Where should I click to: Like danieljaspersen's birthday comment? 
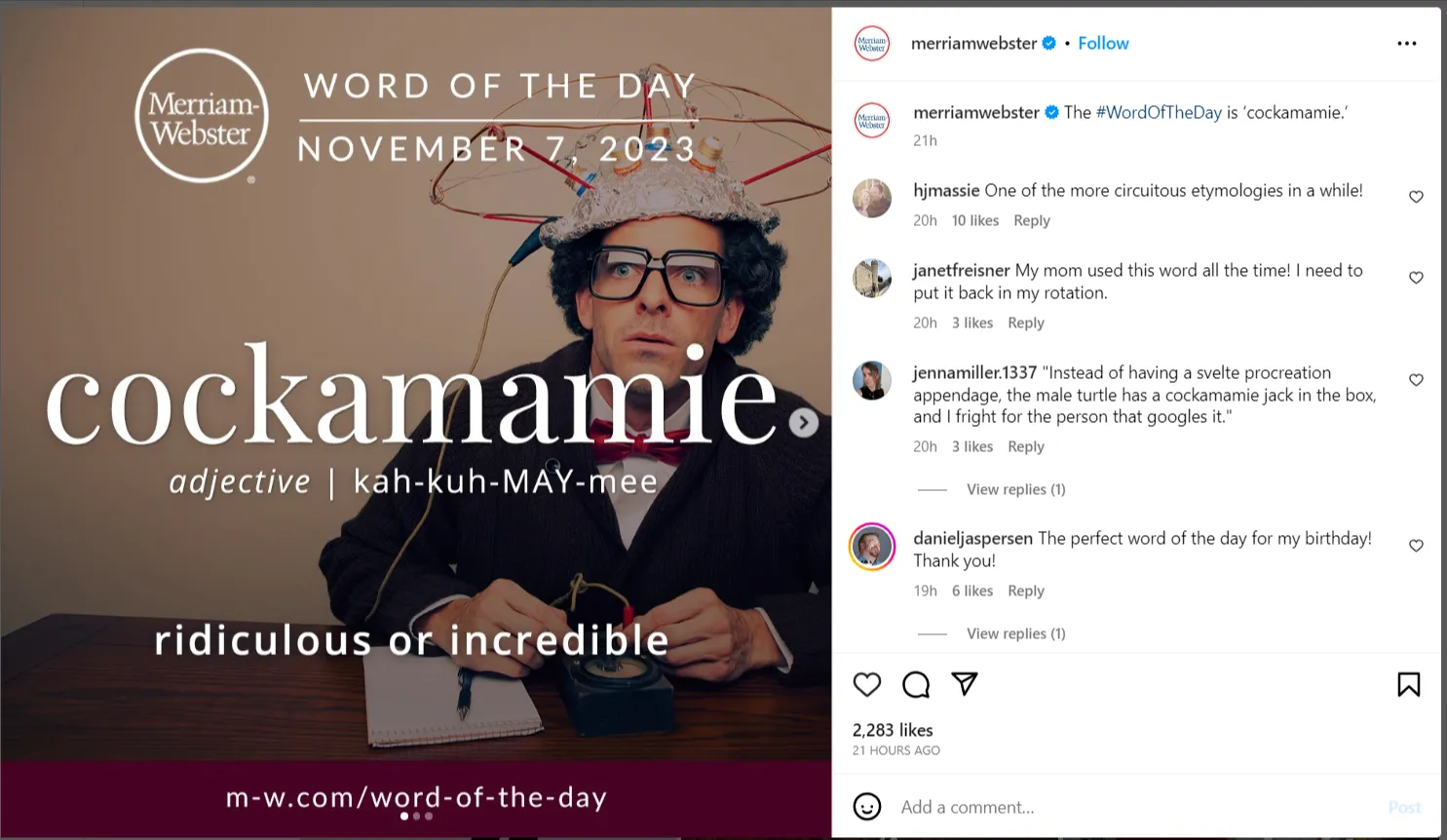tap(1416, 546)
